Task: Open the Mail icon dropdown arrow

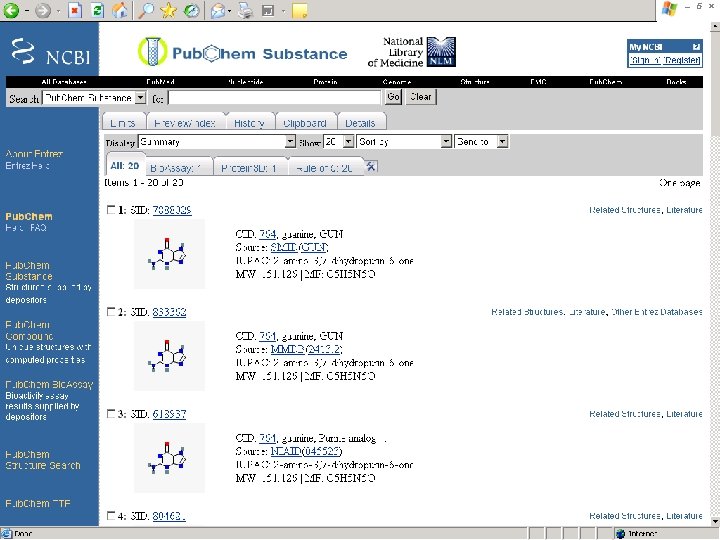Action: [x=229, y=11]
